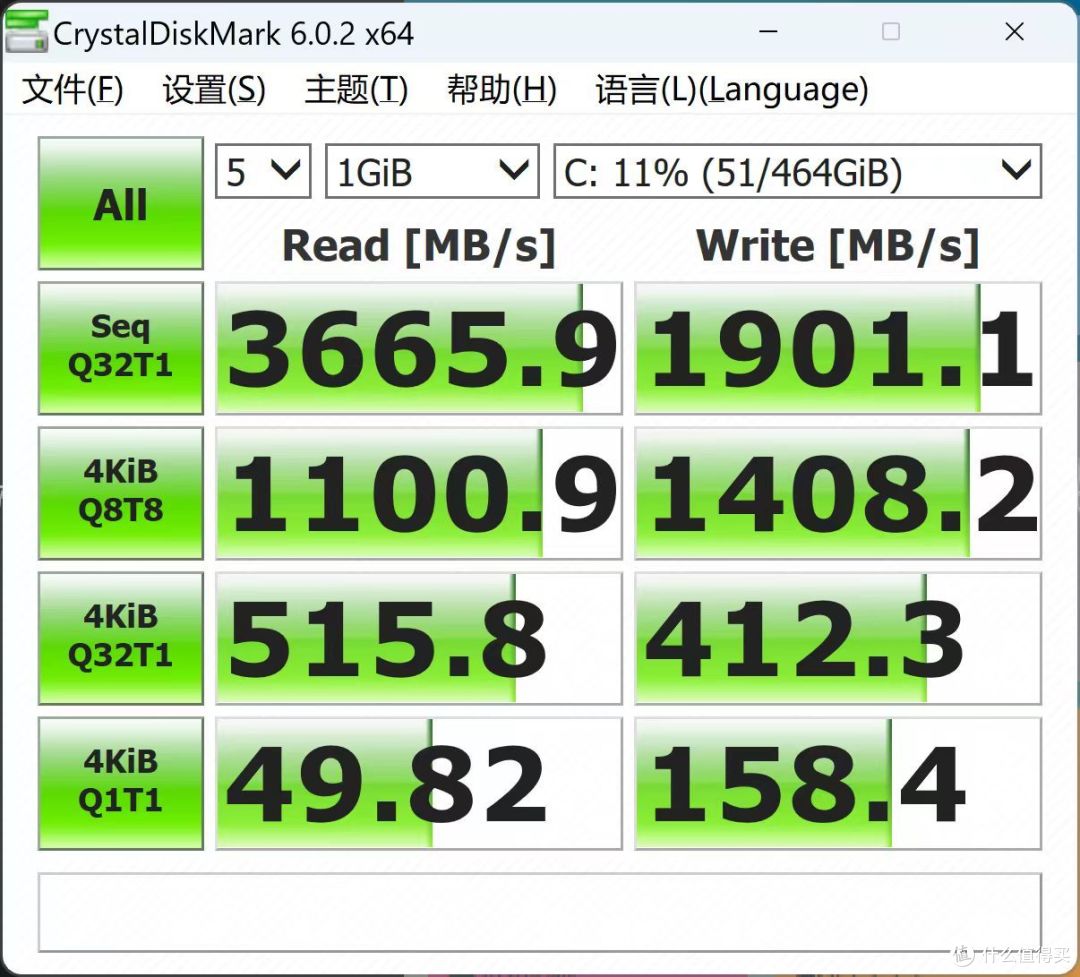Open the 语言(L)(Language) menu
Viewport: 1080px width, 977px height.
click(x=731, y=90)
